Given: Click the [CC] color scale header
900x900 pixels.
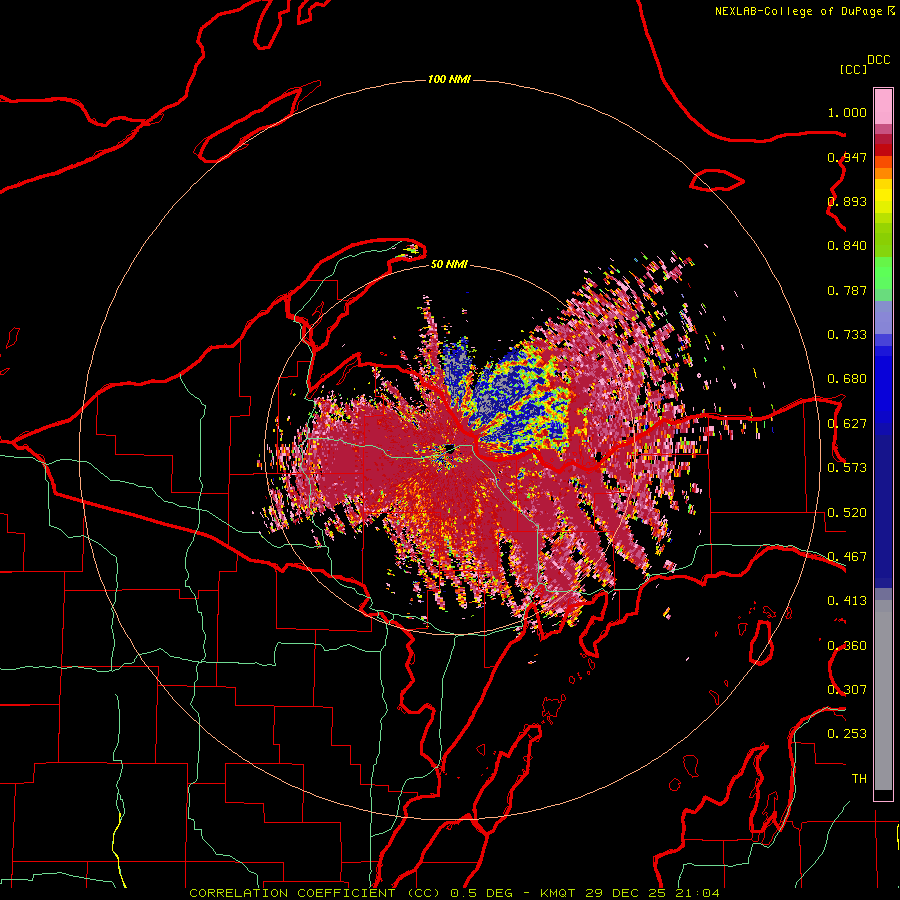Looking at the screenshot, I should [x=853, y=69].
